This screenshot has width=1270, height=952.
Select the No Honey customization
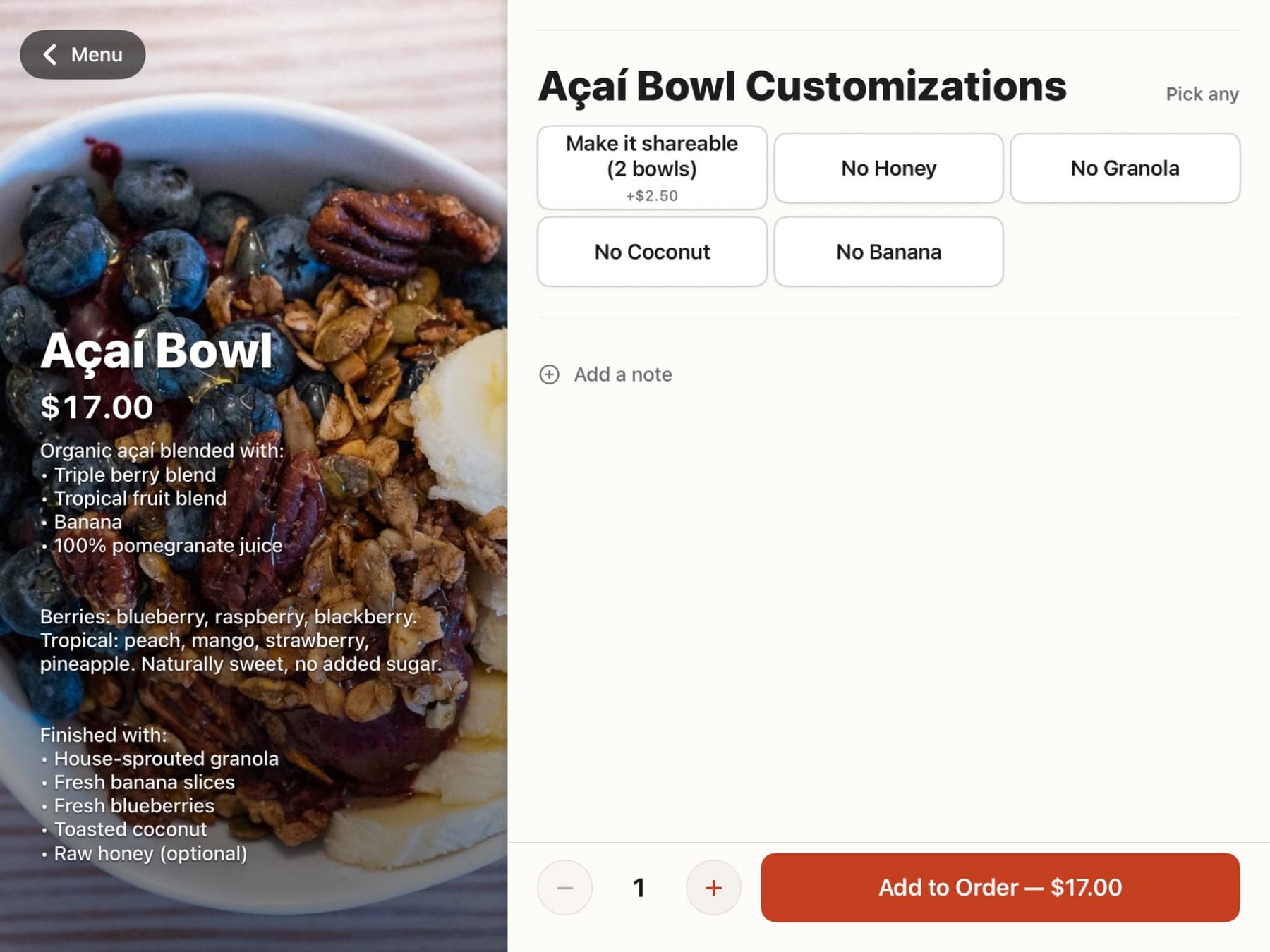click(888, 168)
